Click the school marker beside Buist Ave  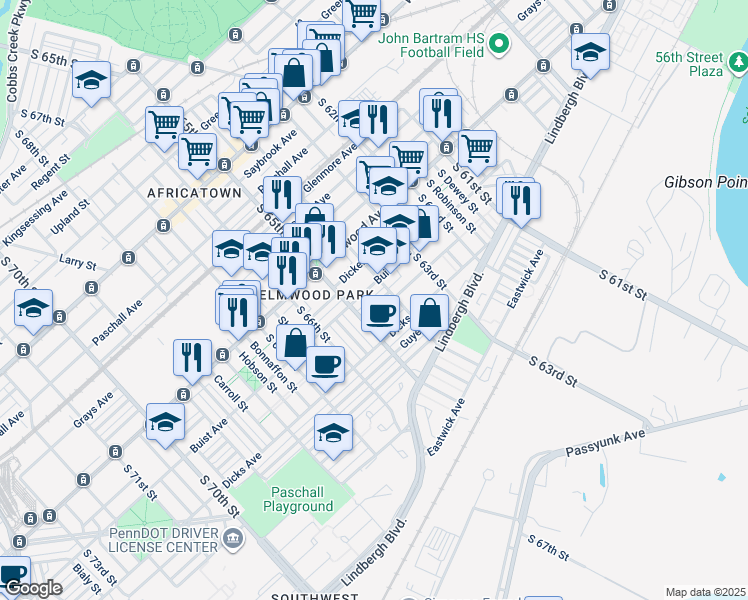click(x=166, y=424)
